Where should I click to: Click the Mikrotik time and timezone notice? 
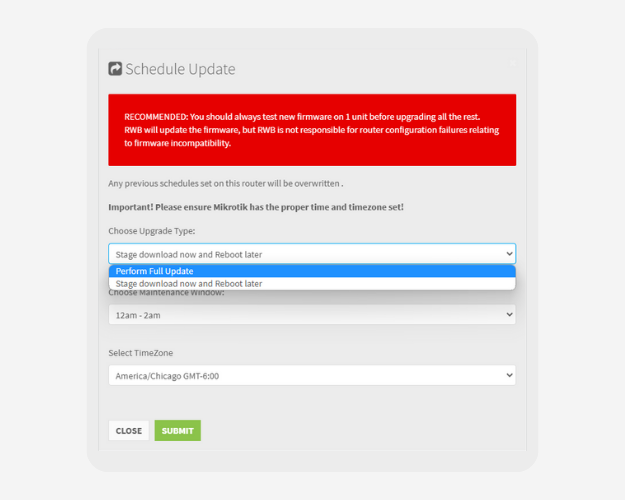(x=256, y=207)
